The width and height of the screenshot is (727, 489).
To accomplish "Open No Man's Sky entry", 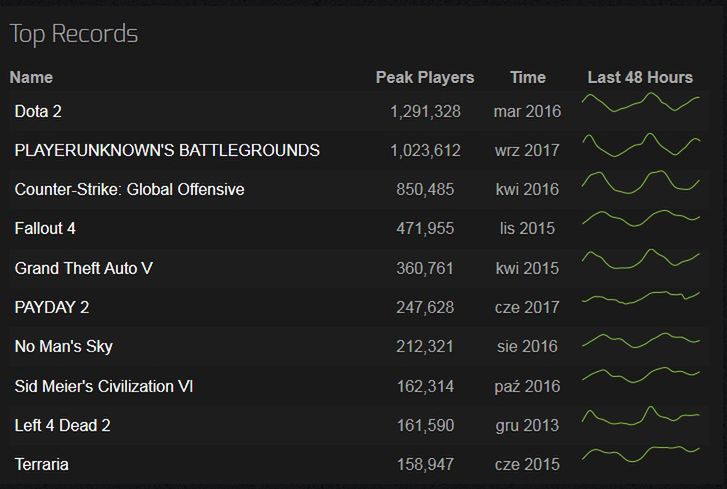I will (64, 346).
